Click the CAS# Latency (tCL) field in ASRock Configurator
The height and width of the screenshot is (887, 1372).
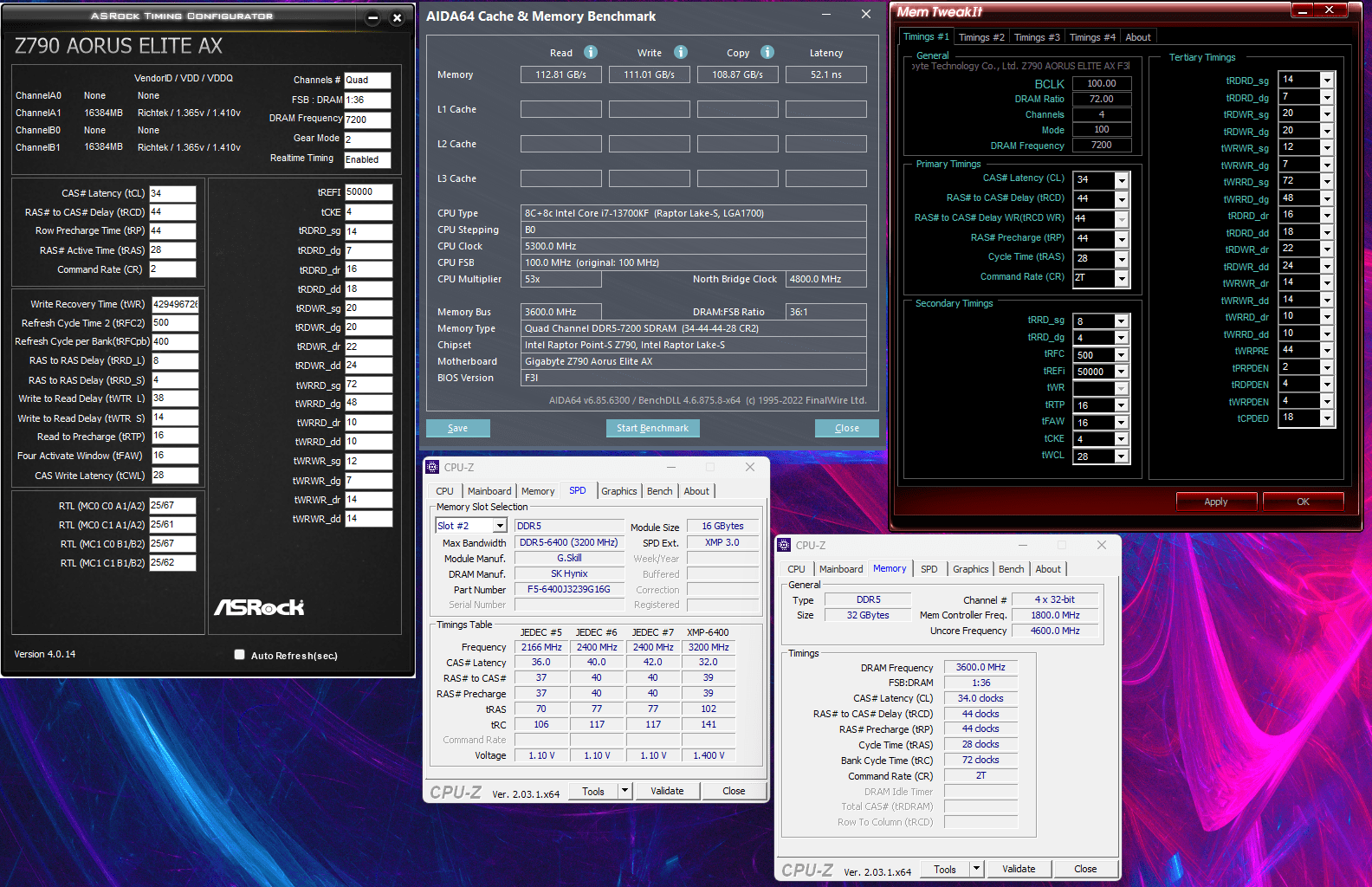[172, 193]
